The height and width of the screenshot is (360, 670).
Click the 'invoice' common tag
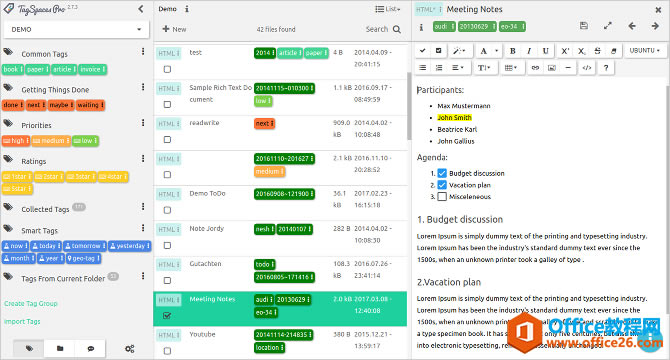coord(93,69)
